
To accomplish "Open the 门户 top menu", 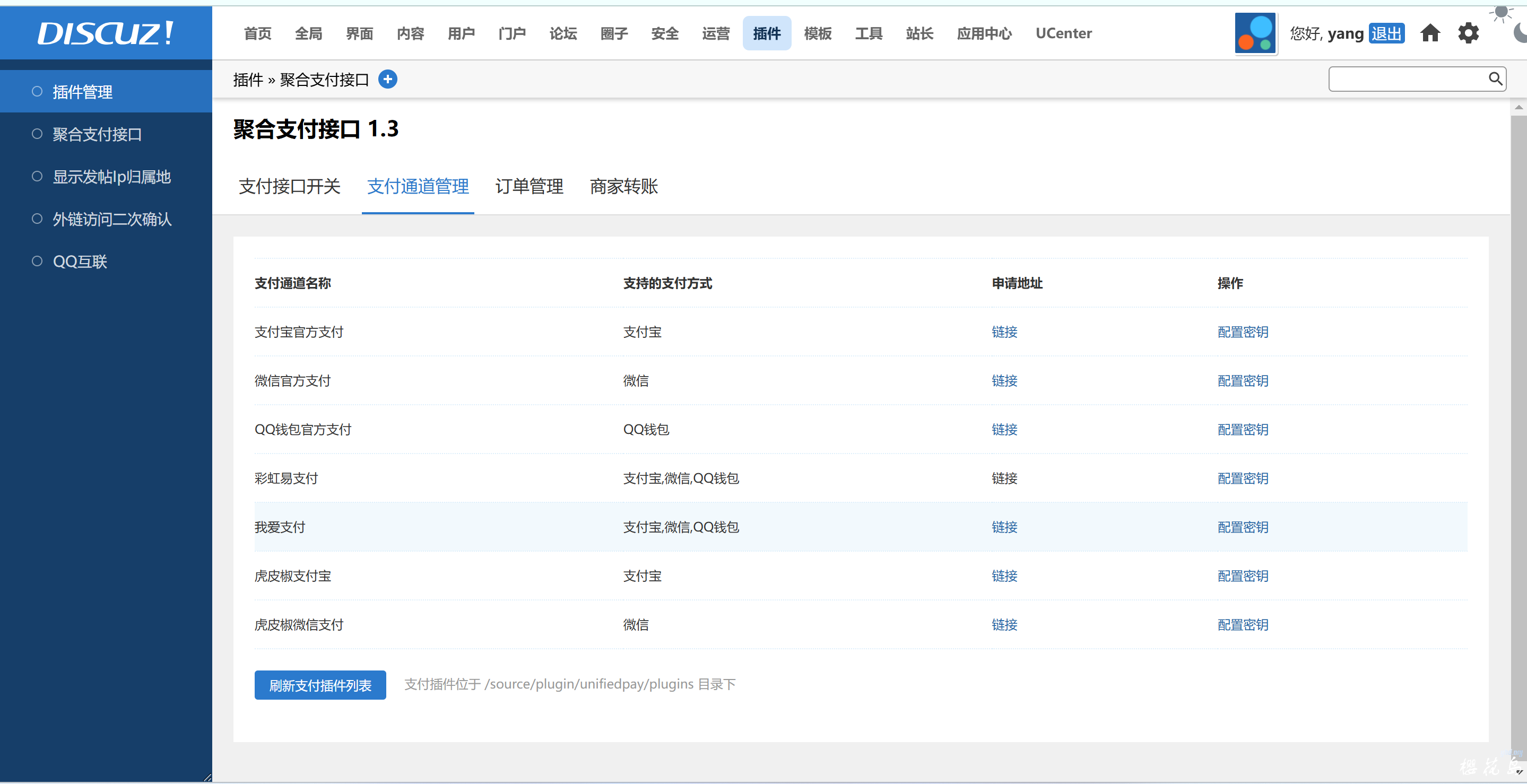I will tap(513, 34).
